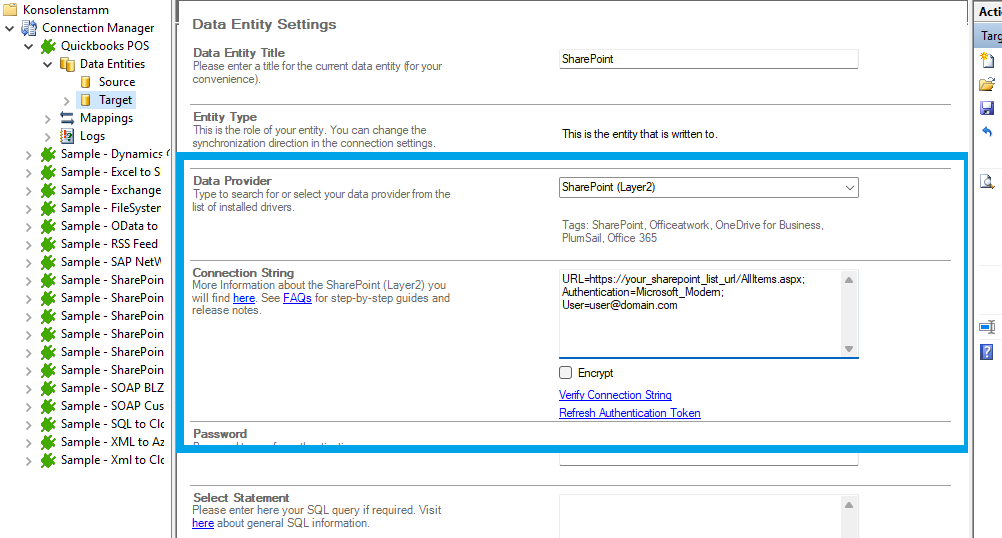Click puzzle icon of Sample - SOAP Cus
The image size is (1002, 538).
(x=48, y=406)
